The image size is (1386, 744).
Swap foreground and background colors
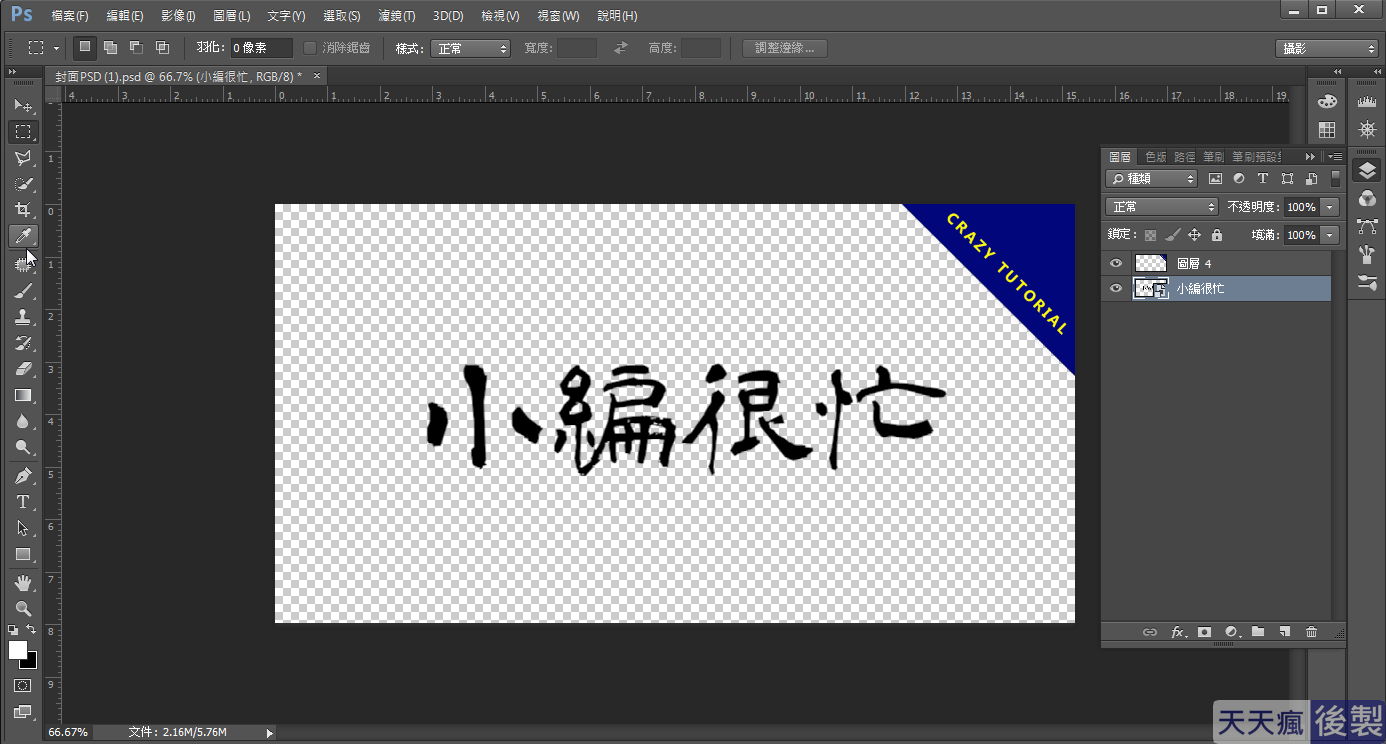click(32, 630)
